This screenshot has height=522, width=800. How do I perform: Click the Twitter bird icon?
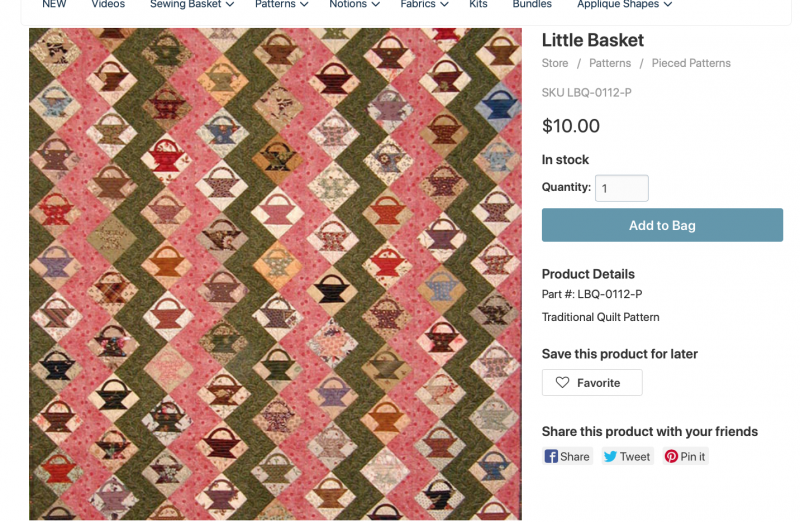(610, 457)
